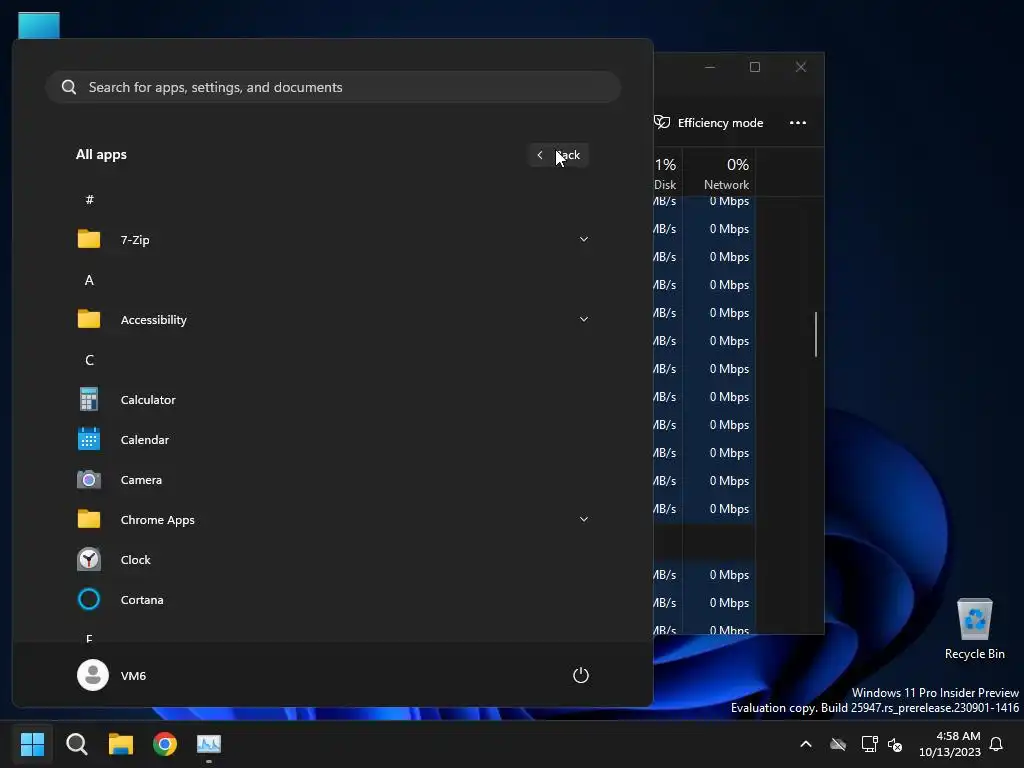Click the All apps heading
The width and height of the screenshot is (1024, 768).
101,154
